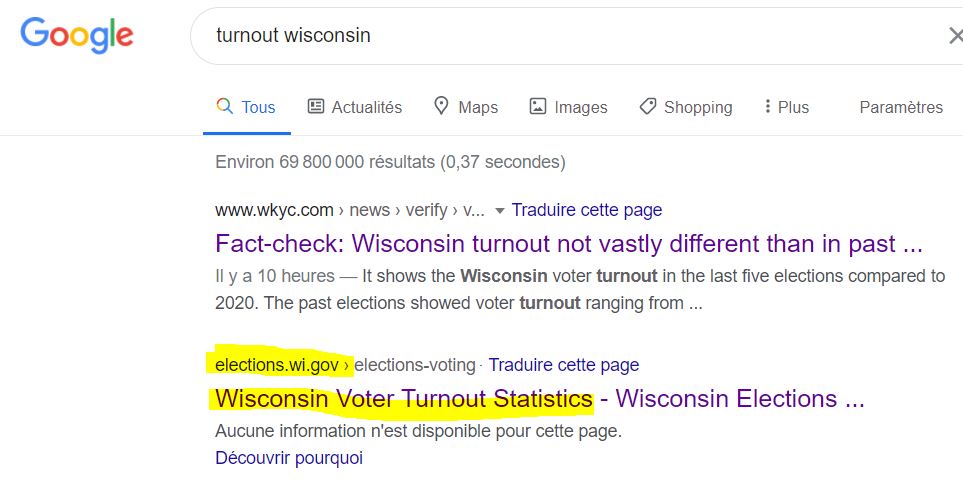
Task: Click the Images picture icon
Action: [x=537, y=106]
